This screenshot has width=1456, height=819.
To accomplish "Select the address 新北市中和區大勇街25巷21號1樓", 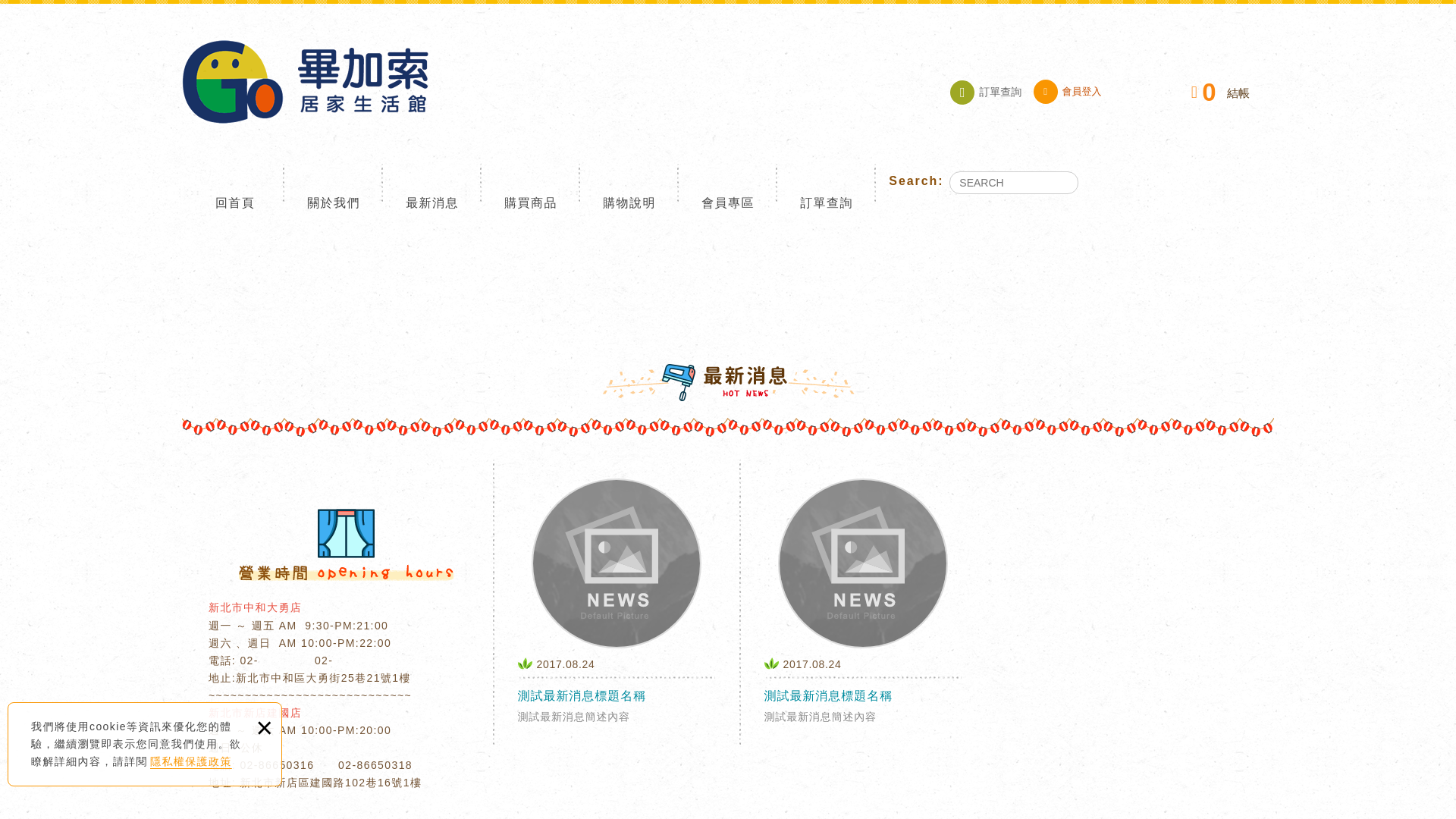I will point(323,678).
